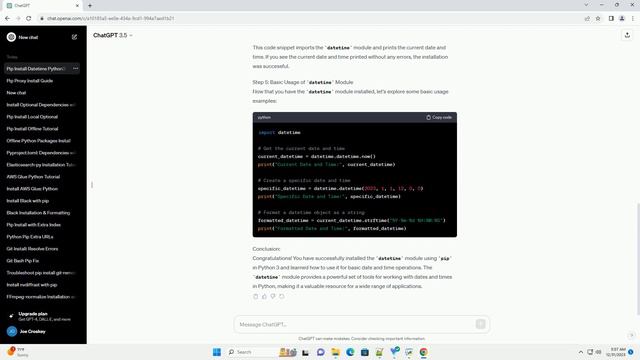Click the Upgrade plan link

coord(42,316)
